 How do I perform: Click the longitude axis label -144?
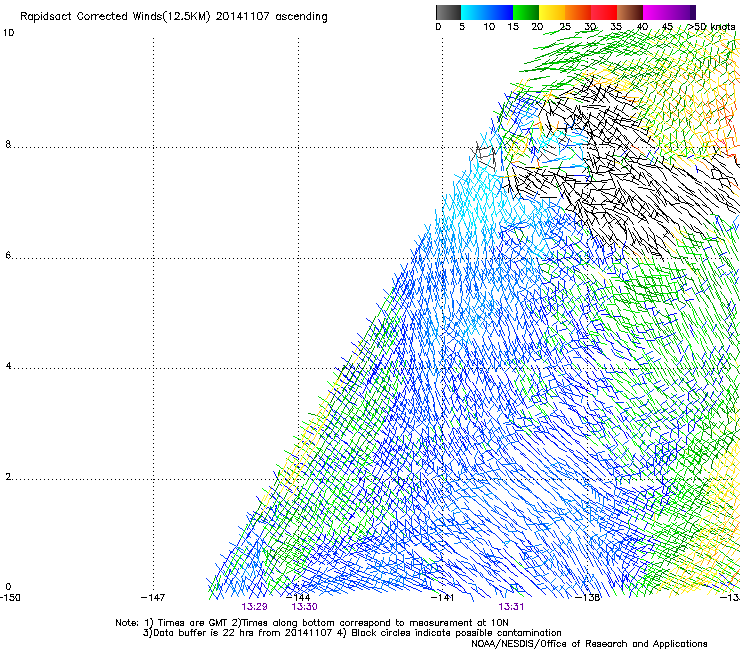pyautogui.click(x=298, y=598)
